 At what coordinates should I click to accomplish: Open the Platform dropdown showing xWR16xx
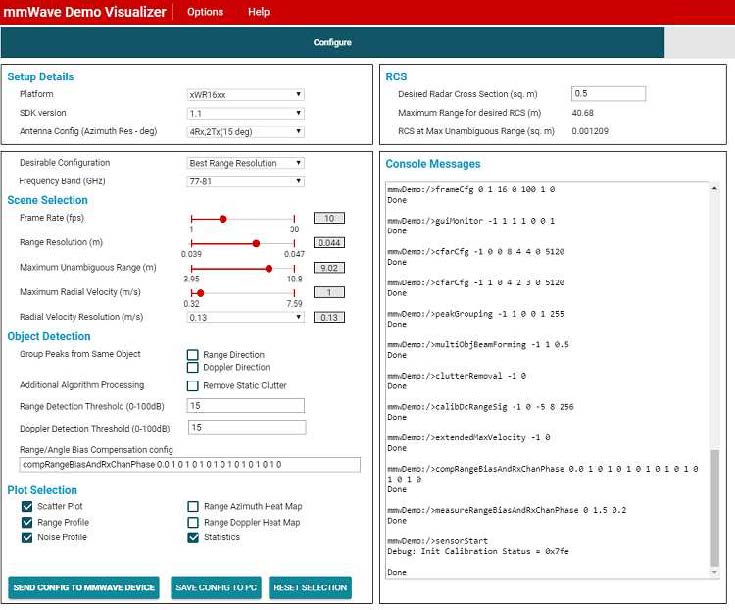(245, 94)
